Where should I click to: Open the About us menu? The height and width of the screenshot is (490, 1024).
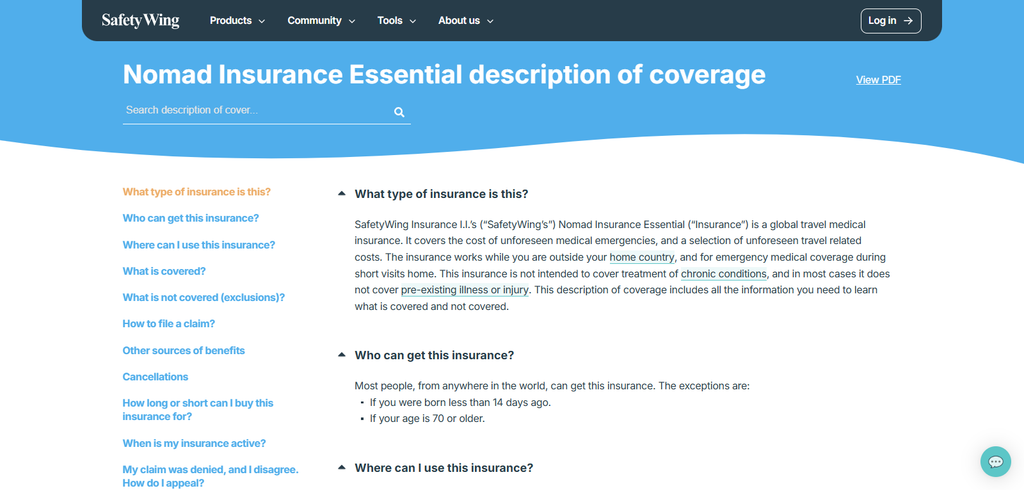pyautogui.click(x=466, y=21)
